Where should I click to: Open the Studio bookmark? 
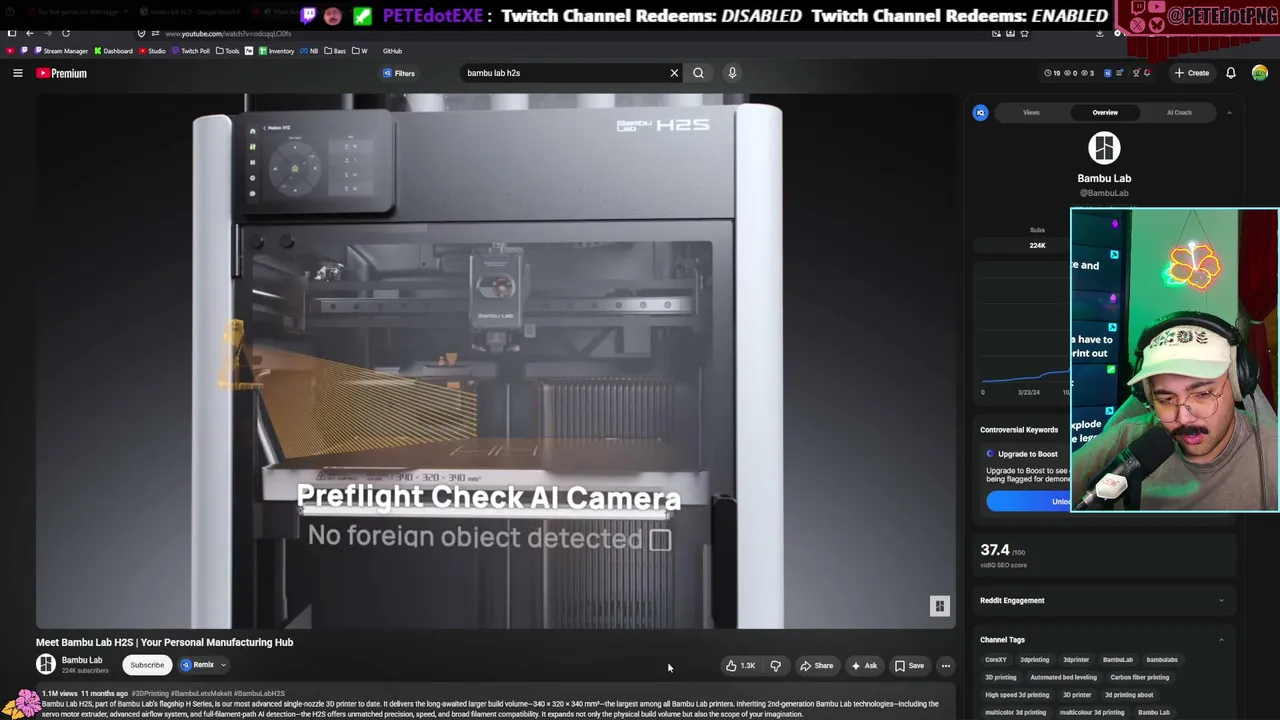[x=152, y=51]
